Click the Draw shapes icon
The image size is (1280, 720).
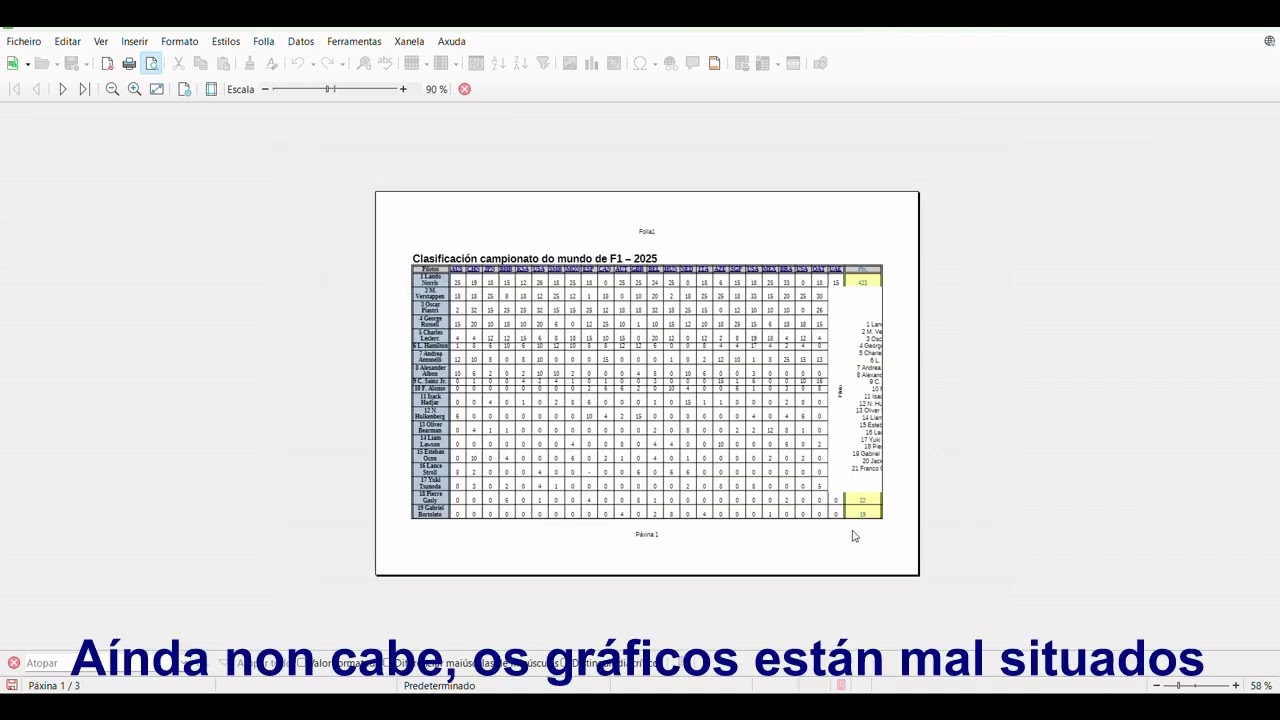coord(820,64)
